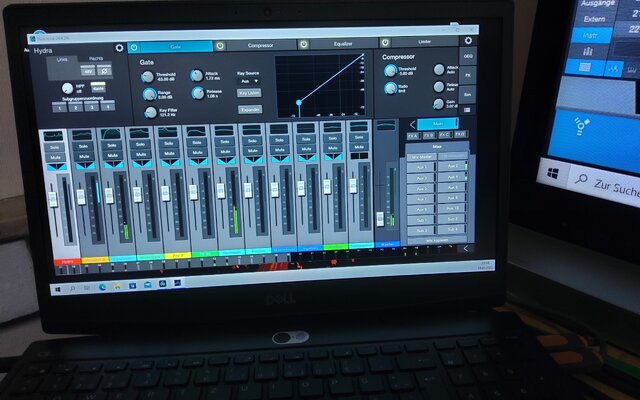640x400 pixels.
Task: Toggle the Equalizer power icon
Action: (304, 44)
